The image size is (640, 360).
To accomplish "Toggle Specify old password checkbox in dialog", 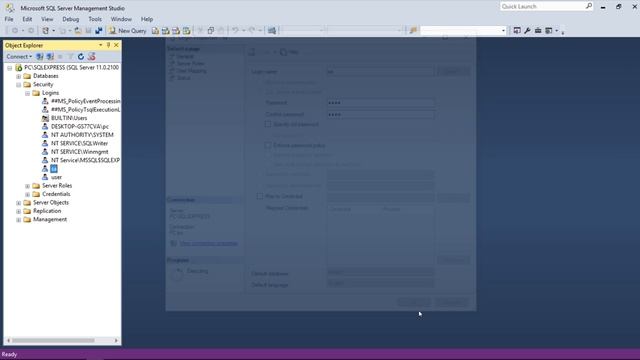I will click(268, 124).
